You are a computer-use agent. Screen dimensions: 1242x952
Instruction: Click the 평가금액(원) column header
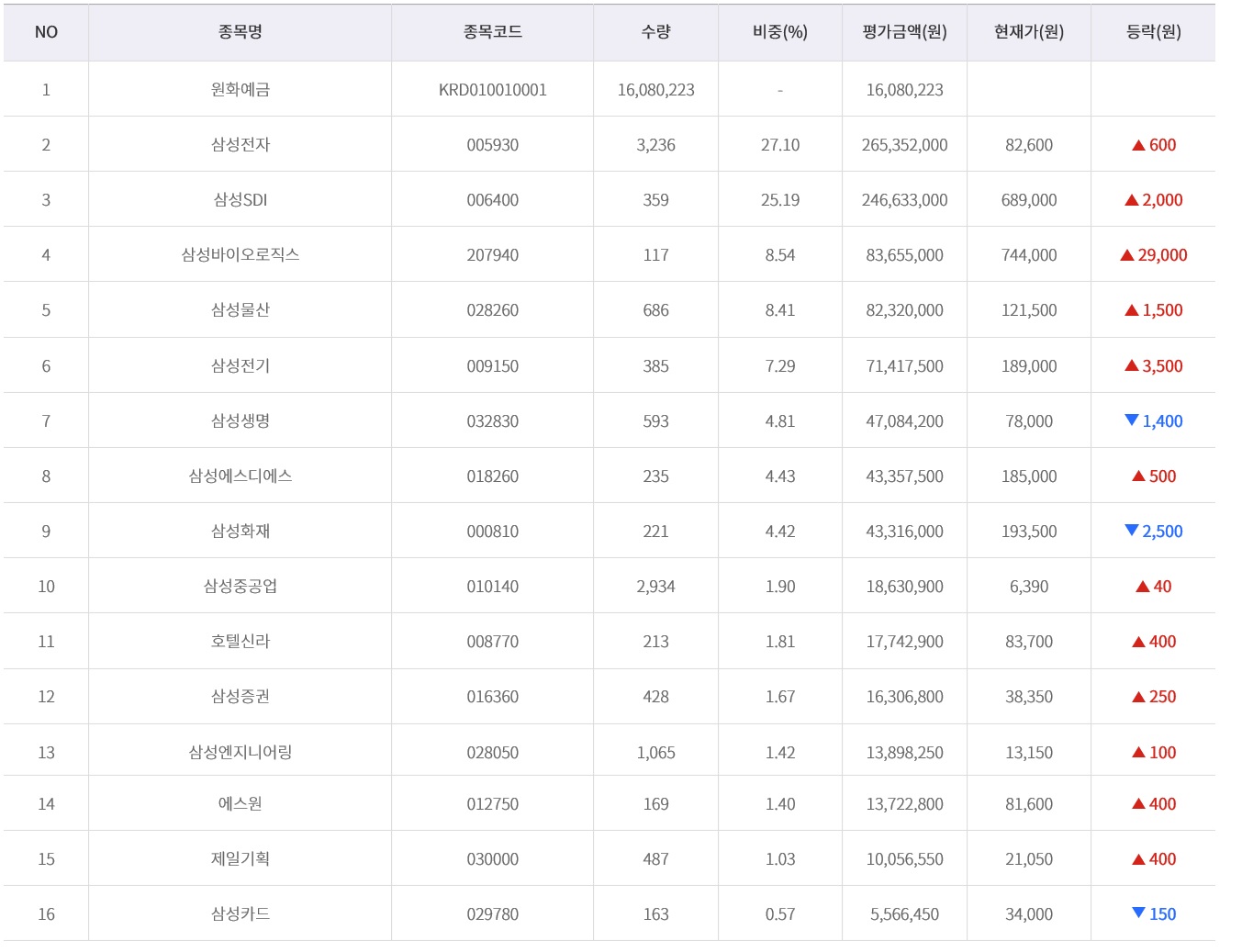point(904,32)
